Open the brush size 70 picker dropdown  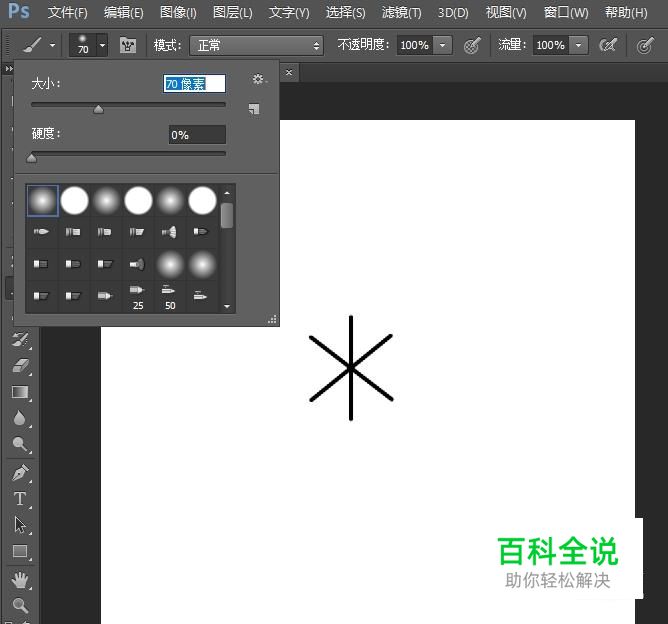(x=102, y=45)
